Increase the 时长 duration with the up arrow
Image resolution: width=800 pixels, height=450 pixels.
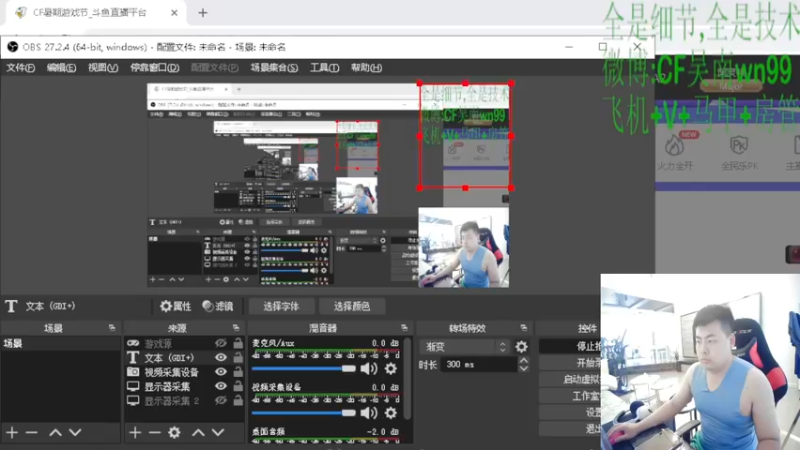coord(523,360)
